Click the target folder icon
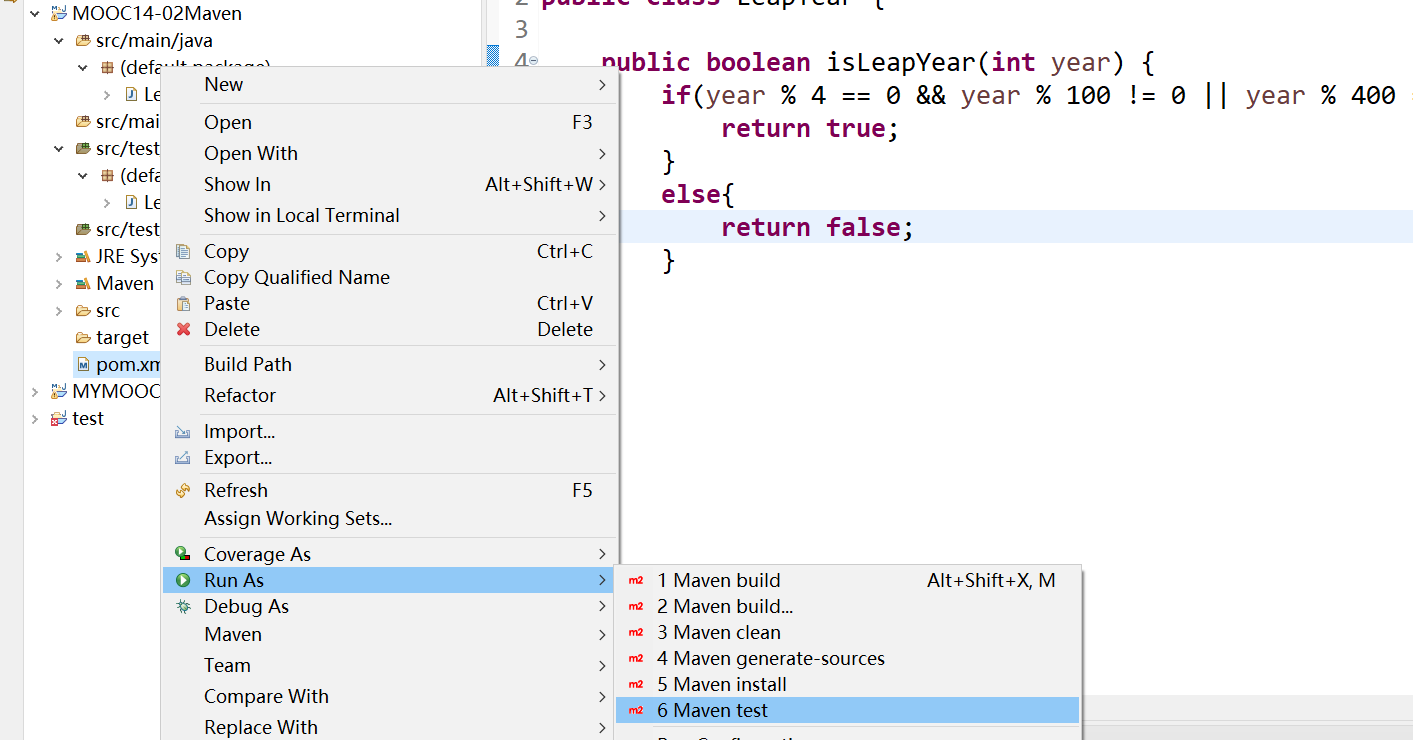The image size is (1413, 740). (83, 338)
